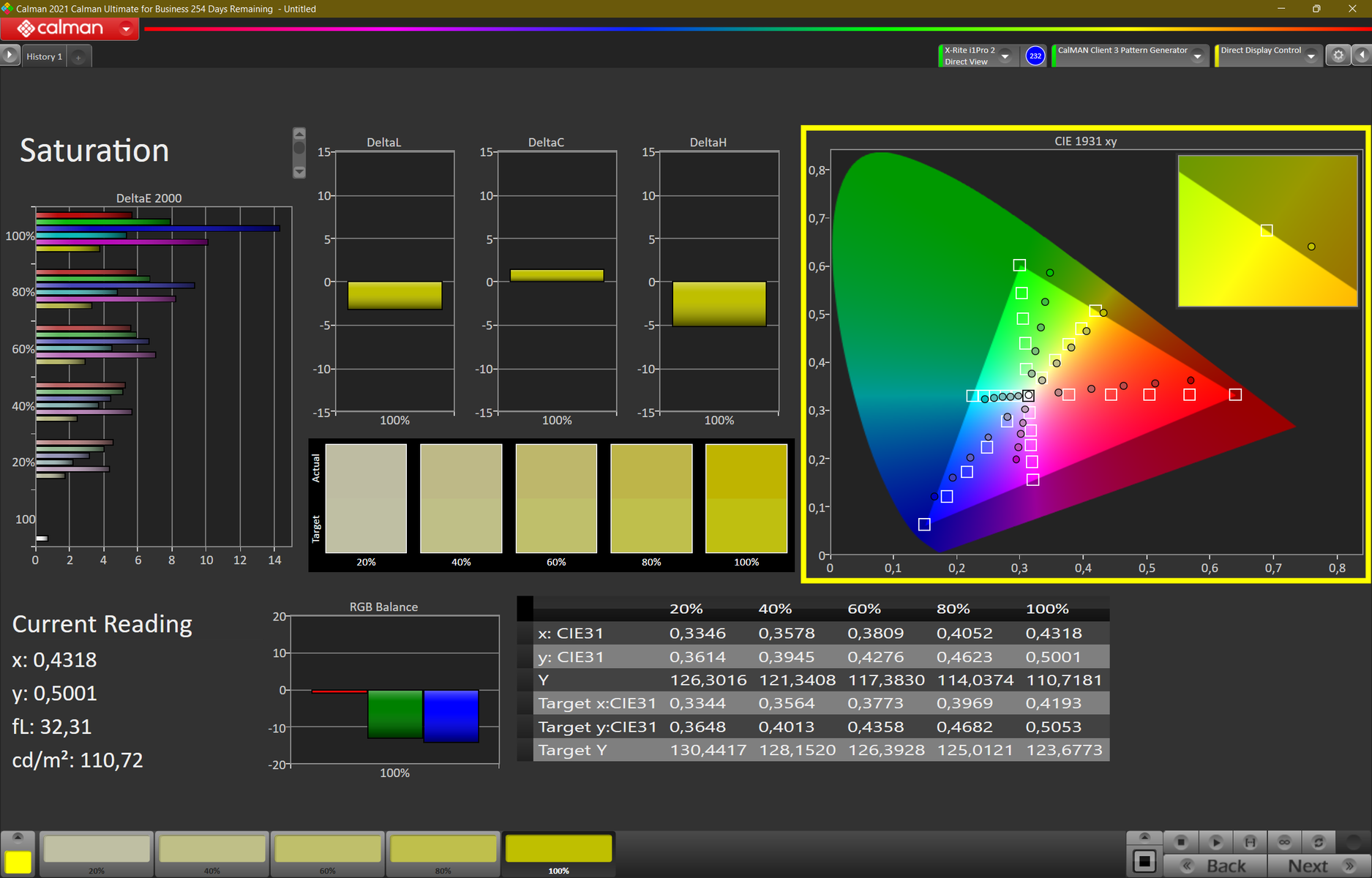Open CalMAN Client 3 Pattern Generator dropdown

[1197, 56]
